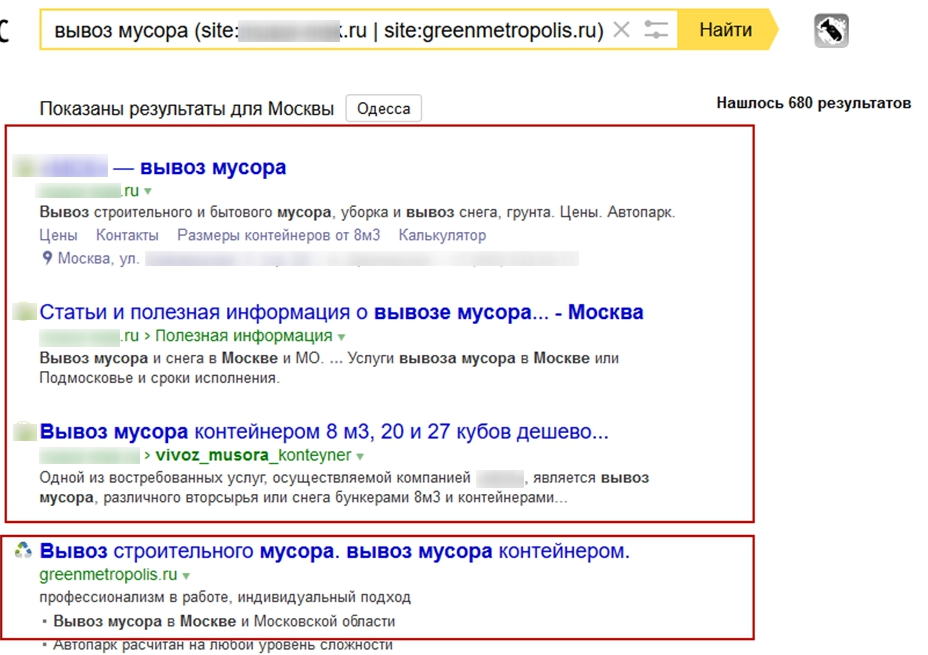Open dropdown arrow after 'Полезная информация' breadcrumb
The width and height of the screenshot is (928, 655).
[341, 337]
